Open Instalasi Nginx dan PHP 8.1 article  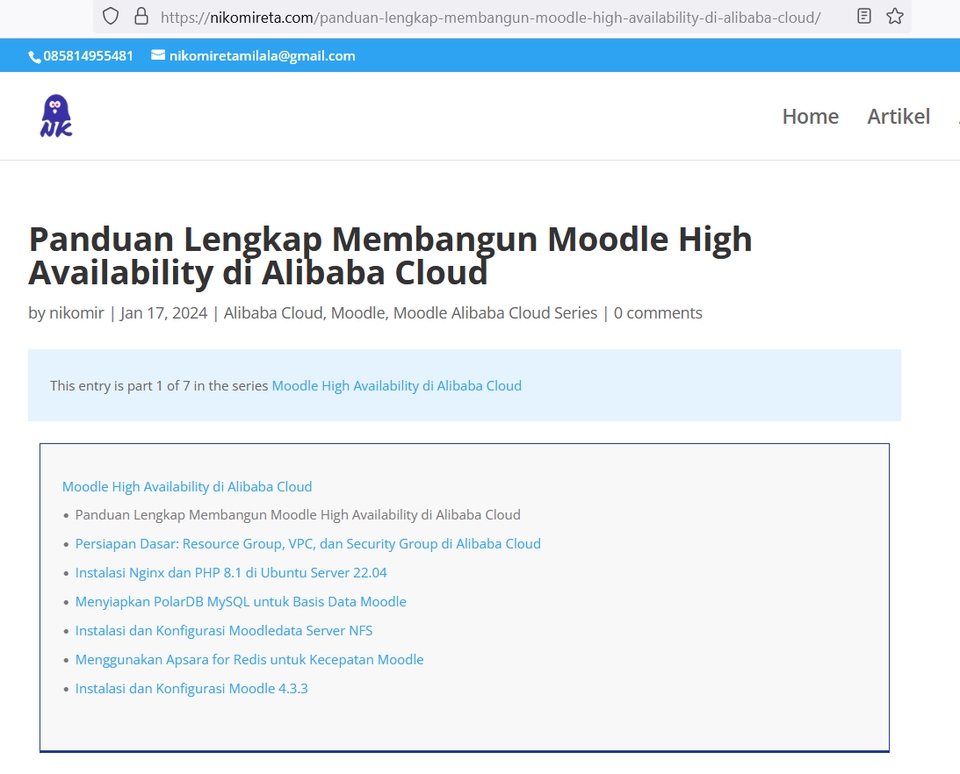coord(231,573)
